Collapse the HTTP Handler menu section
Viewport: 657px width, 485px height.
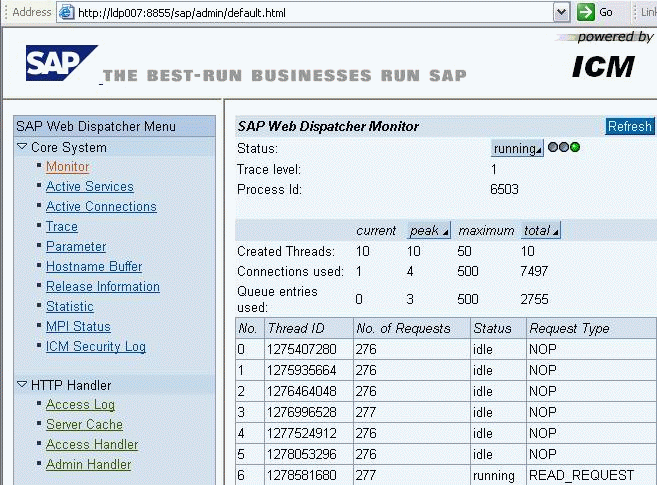pyautogui.click(x=22, y=385)
